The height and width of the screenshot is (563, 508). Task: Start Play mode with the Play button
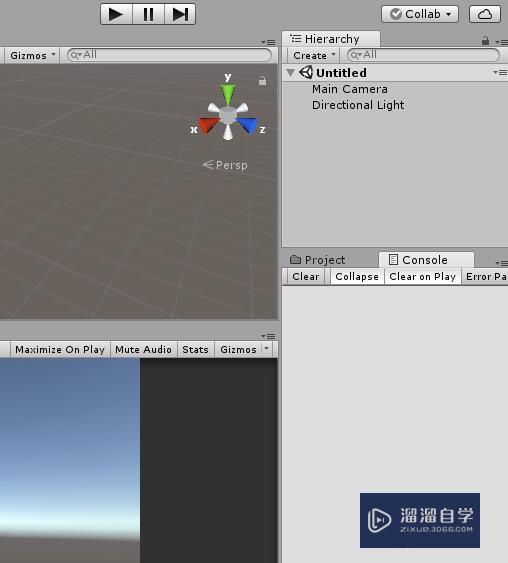point(116,14)
